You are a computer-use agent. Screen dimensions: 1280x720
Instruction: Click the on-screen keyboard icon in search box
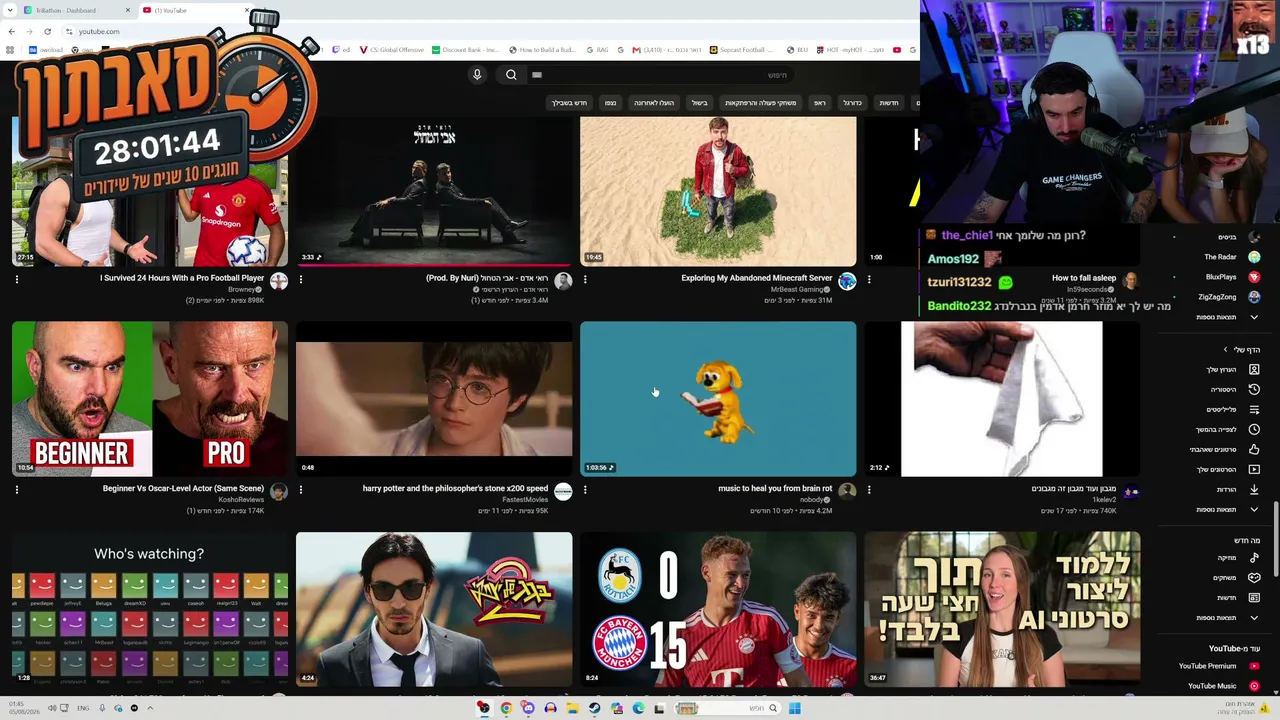pyautogui.click(x=537, y=75)
